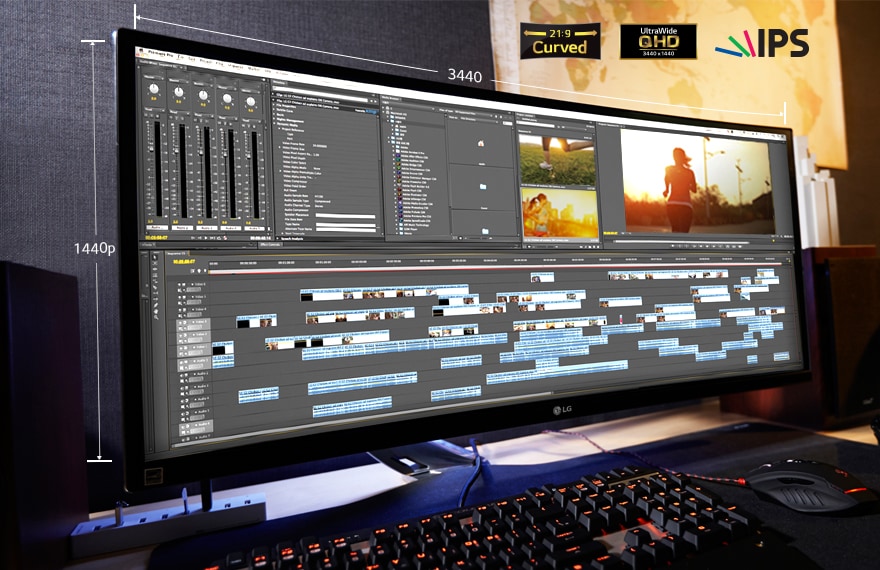Toggle eye visibility for Video 6 track
Image resolution: width=880 pixels, height=570 pixels.
181,285
